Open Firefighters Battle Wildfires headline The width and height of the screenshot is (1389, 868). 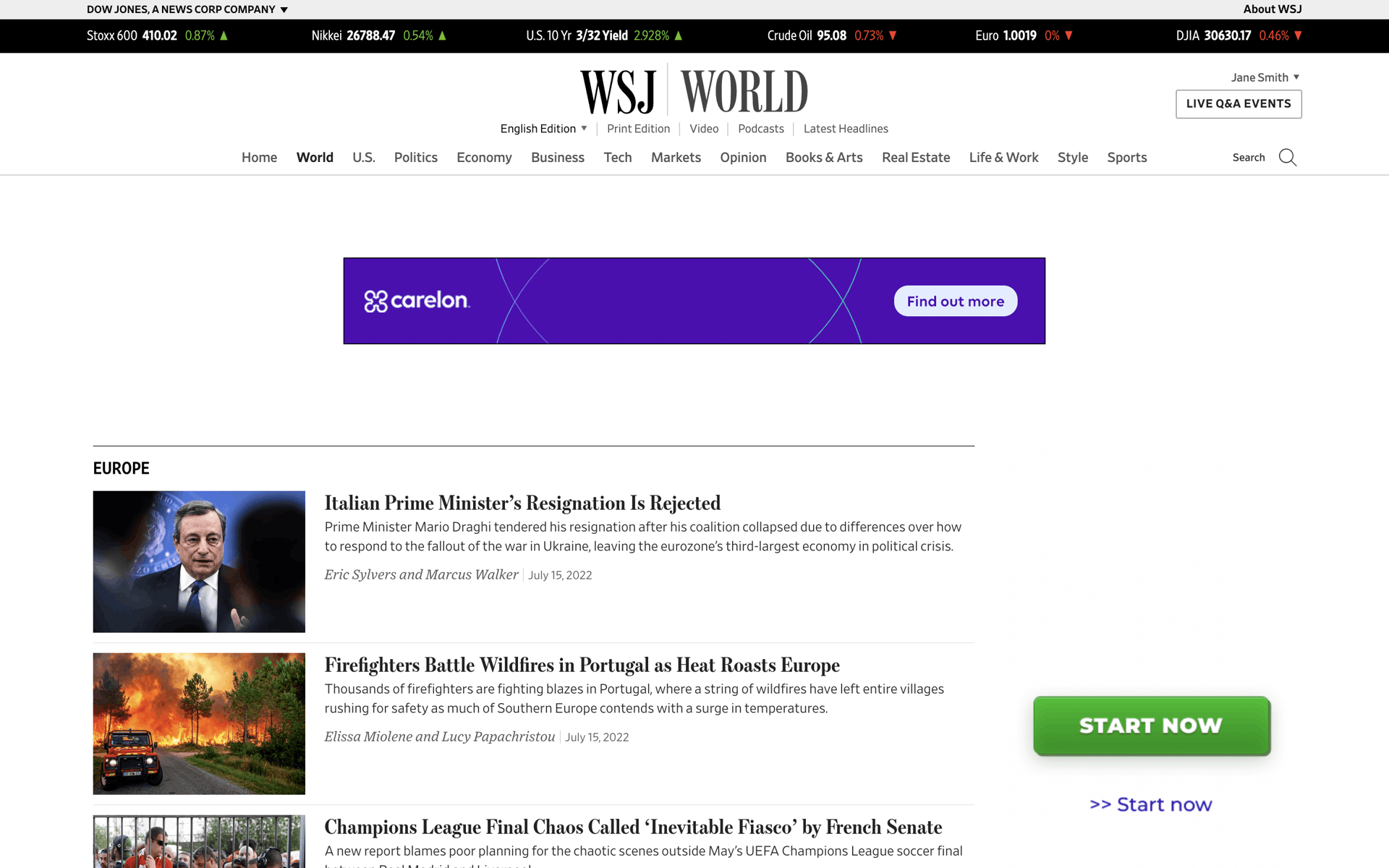pos(582,665)
